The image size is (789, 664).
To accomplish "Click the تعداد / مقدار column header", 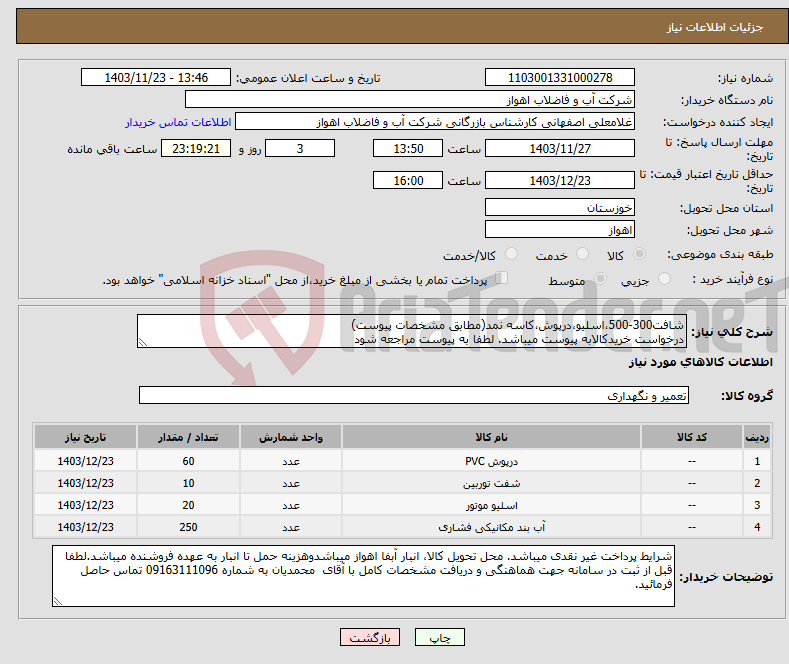I will tap(188, 437).
